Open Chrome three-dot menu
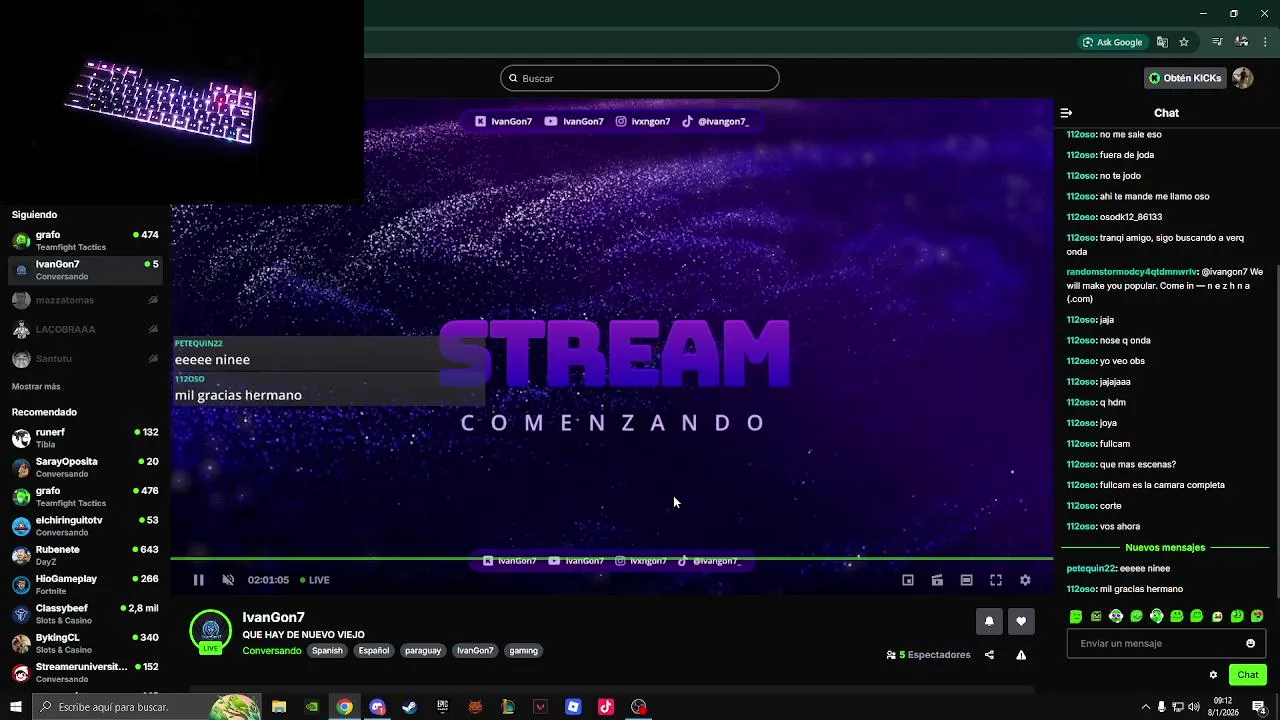This screenshot has height=720, width=1280. click(x=1265, y=42)
